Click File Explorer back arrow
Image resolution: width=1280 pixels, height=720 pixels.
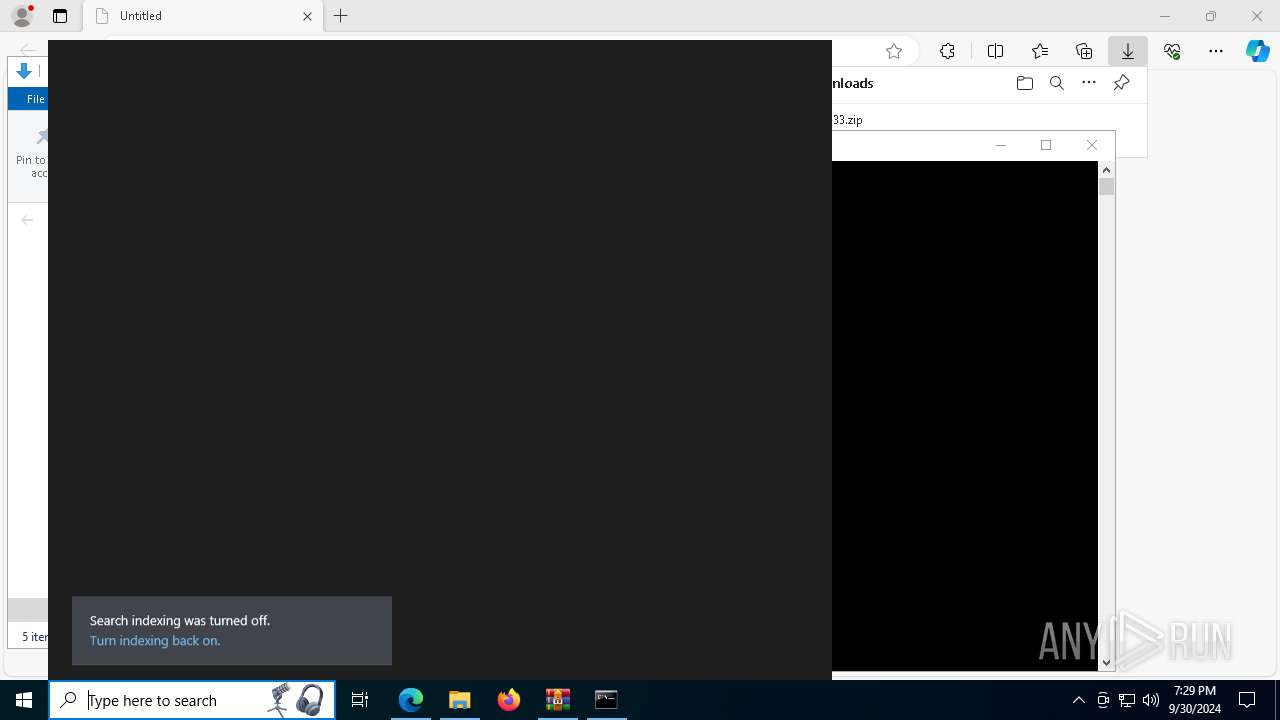tap(27, 220)
